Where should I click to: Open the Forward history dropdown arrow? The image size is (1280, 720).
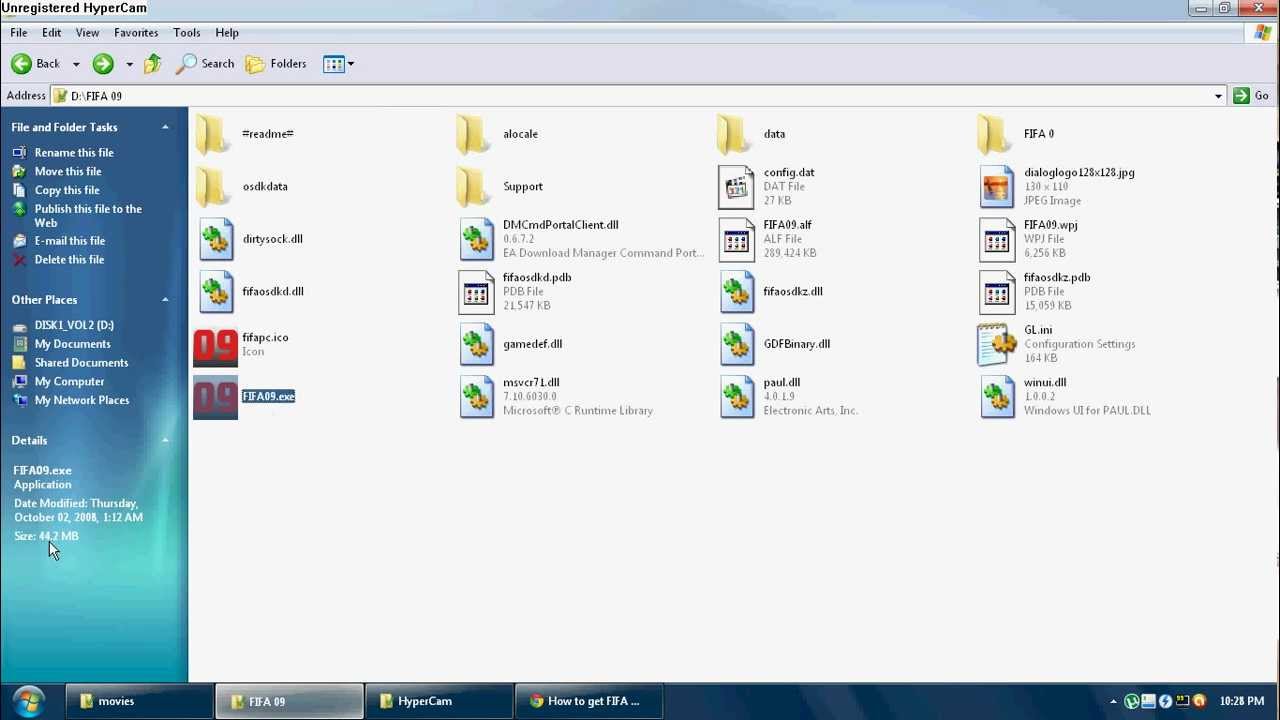coord(129,64)
